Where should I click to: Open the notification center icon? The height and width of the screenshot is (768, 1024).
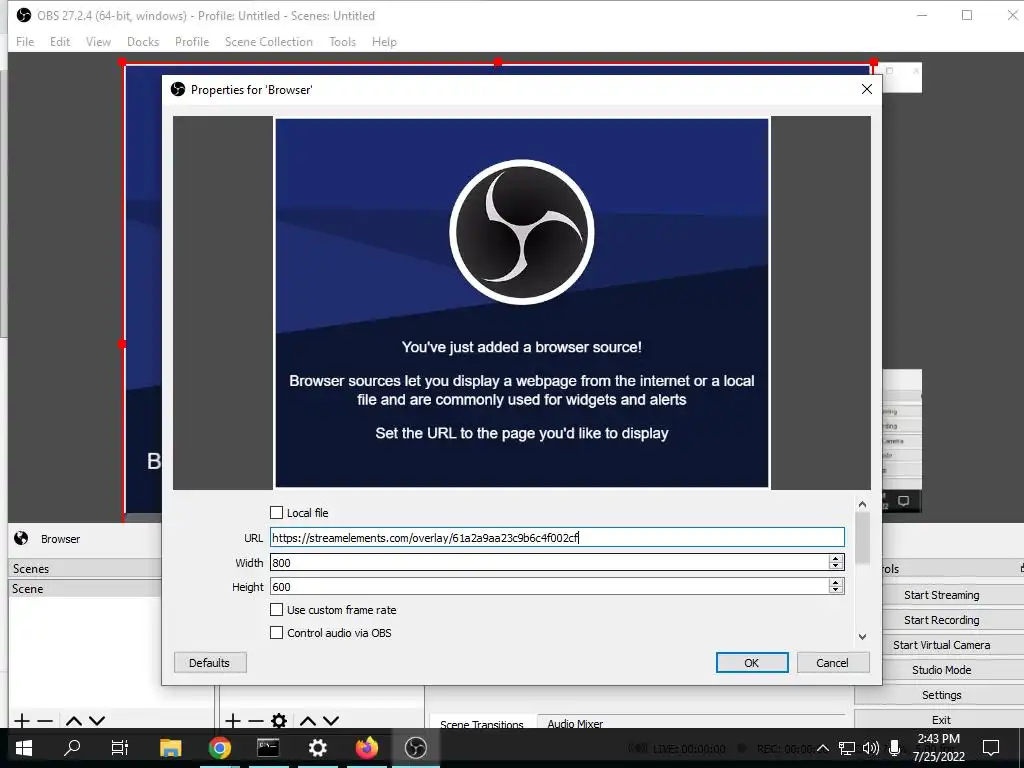click(x=991, y=748)
